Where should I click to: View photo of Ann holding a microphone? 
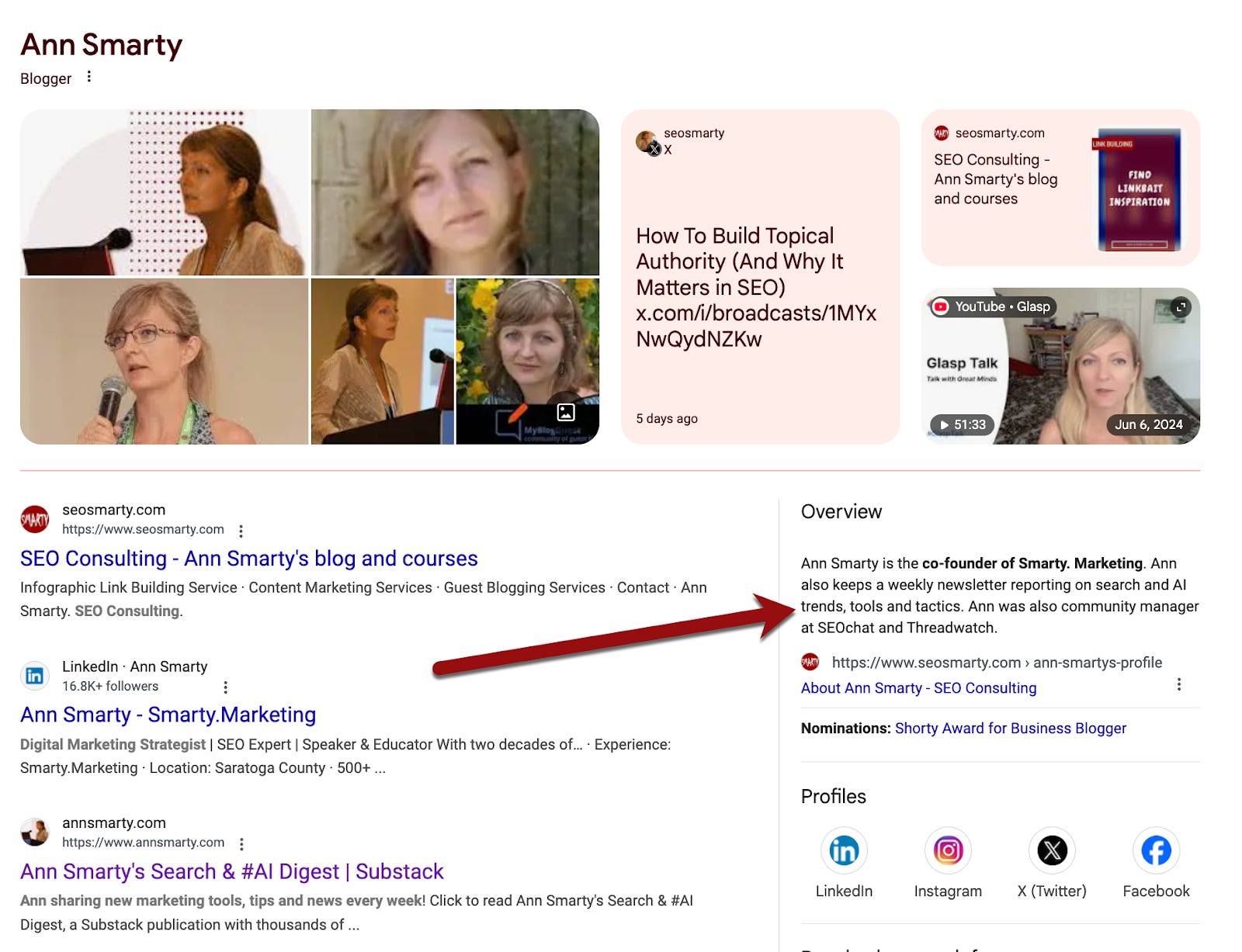point(165,362)
